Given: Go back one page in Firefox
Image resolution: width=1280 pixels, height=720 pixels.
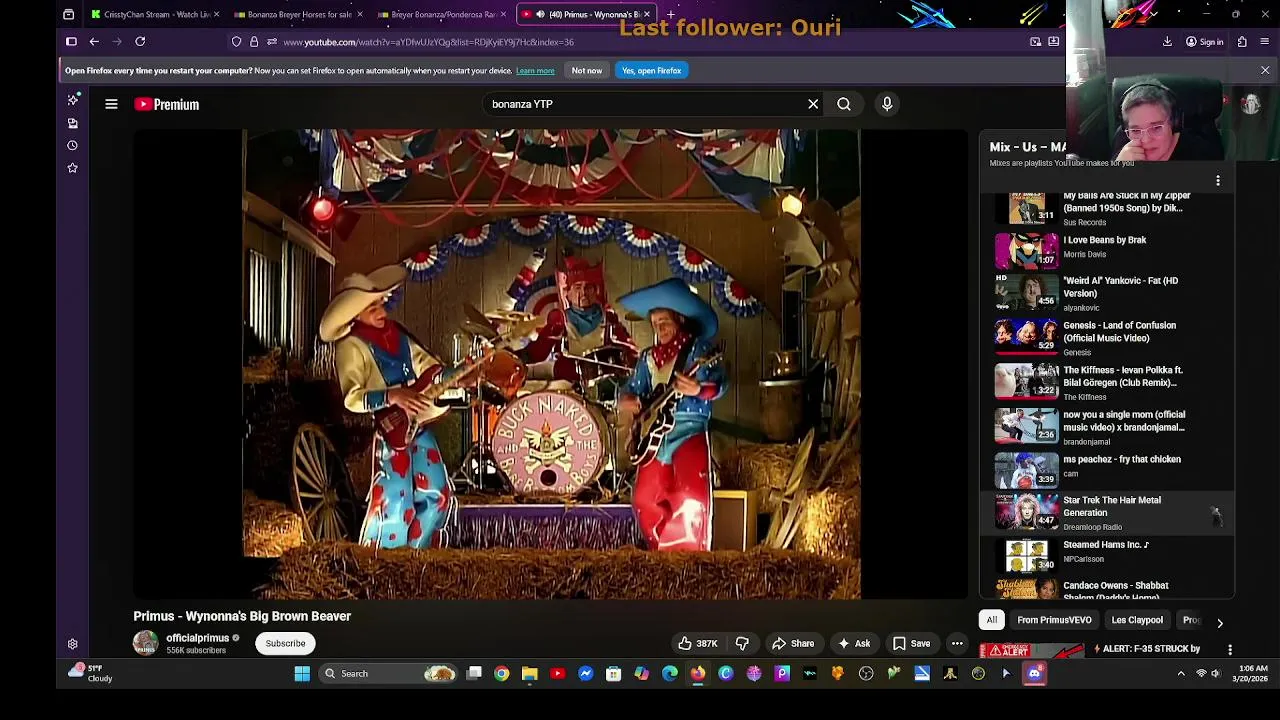Looking at the screenshot, I should tap(94, 42).
